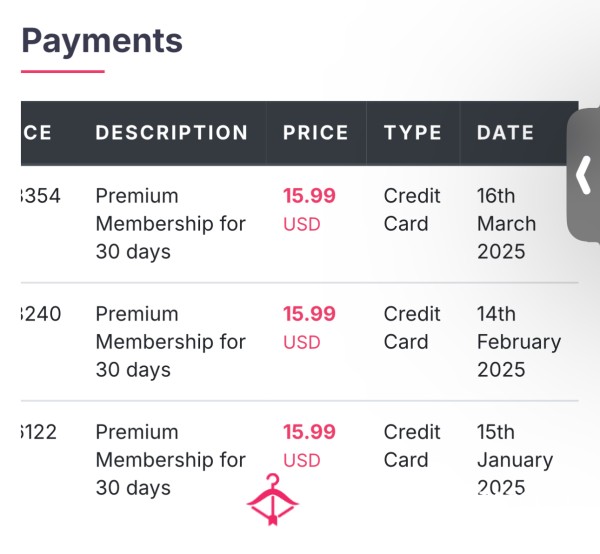Click the partially visible invoice column header
Screen dimensions: 600x554
tap(36, 133)
